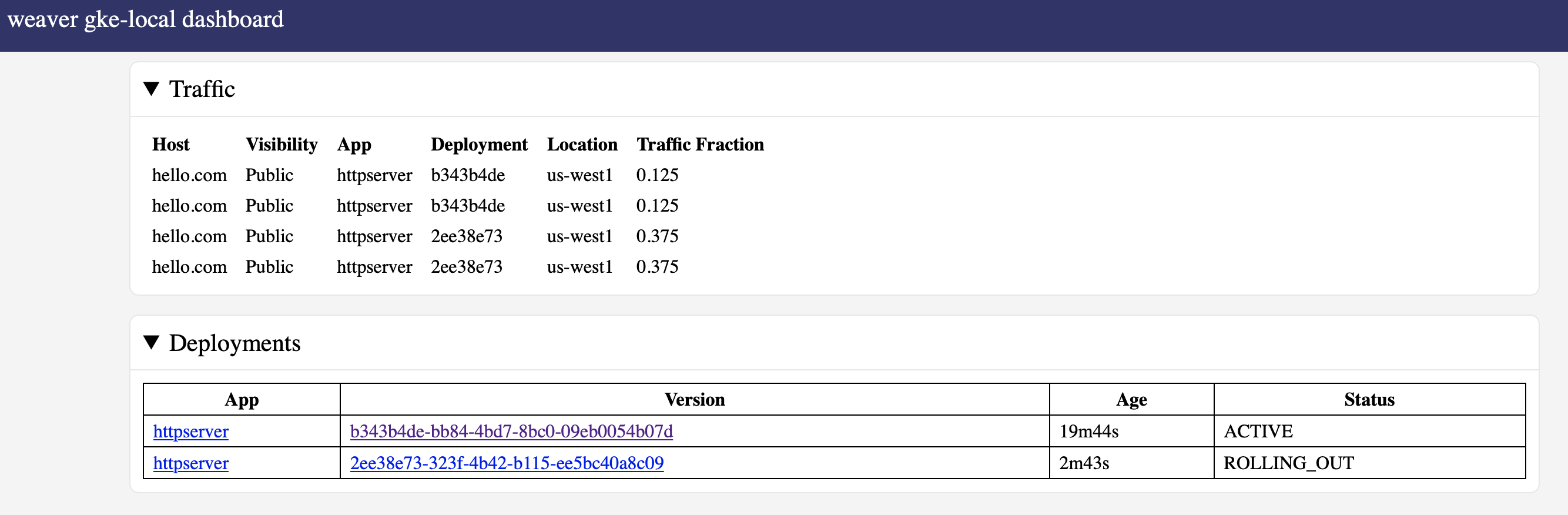Click the weaver gke-local dashboard title
The image size is (1568, 515).
click(146, 19)
